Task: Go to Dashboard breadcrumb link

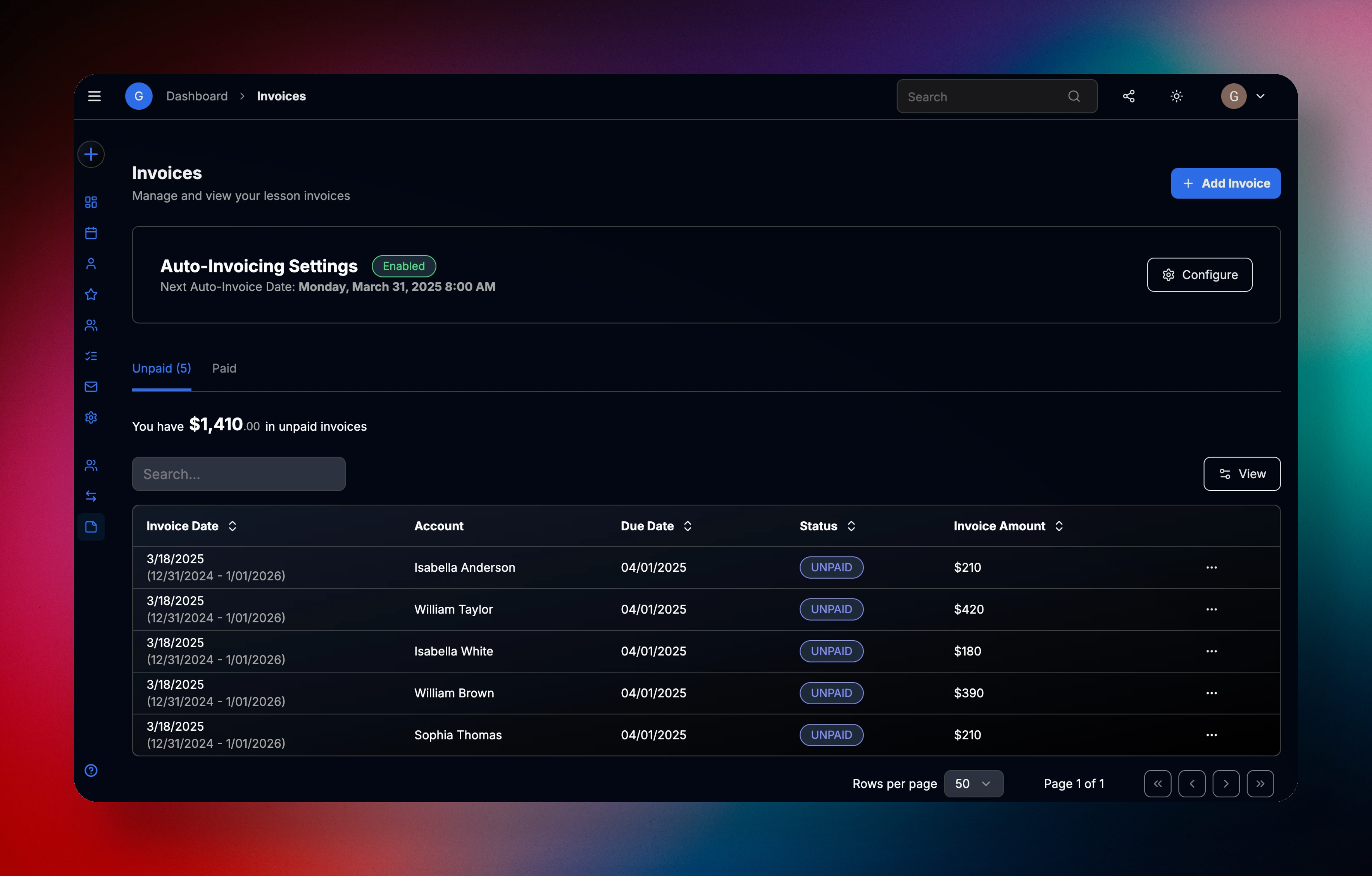Action: 197,96
